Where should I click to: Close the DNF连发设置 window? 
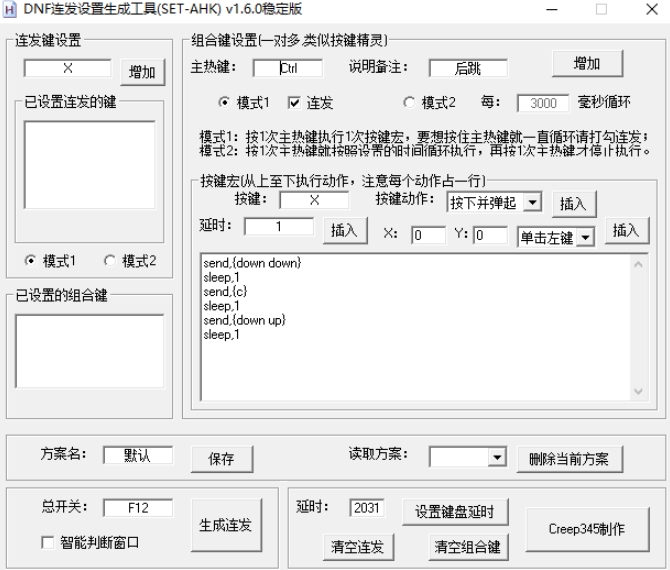coord(652,9)
